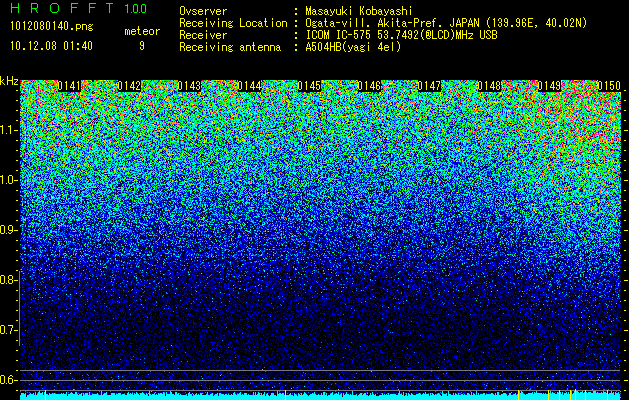This screenshot has height=400, width=629.
Task: Click the 0144 time marker
Action: coord(249,86)
